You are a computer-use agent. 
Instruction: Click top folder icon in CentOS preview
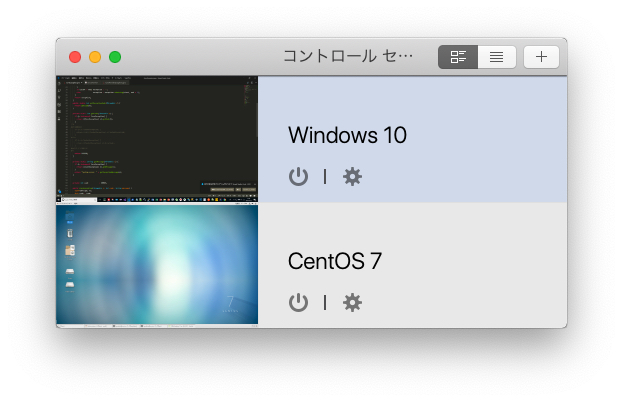[x=70, y=217]
